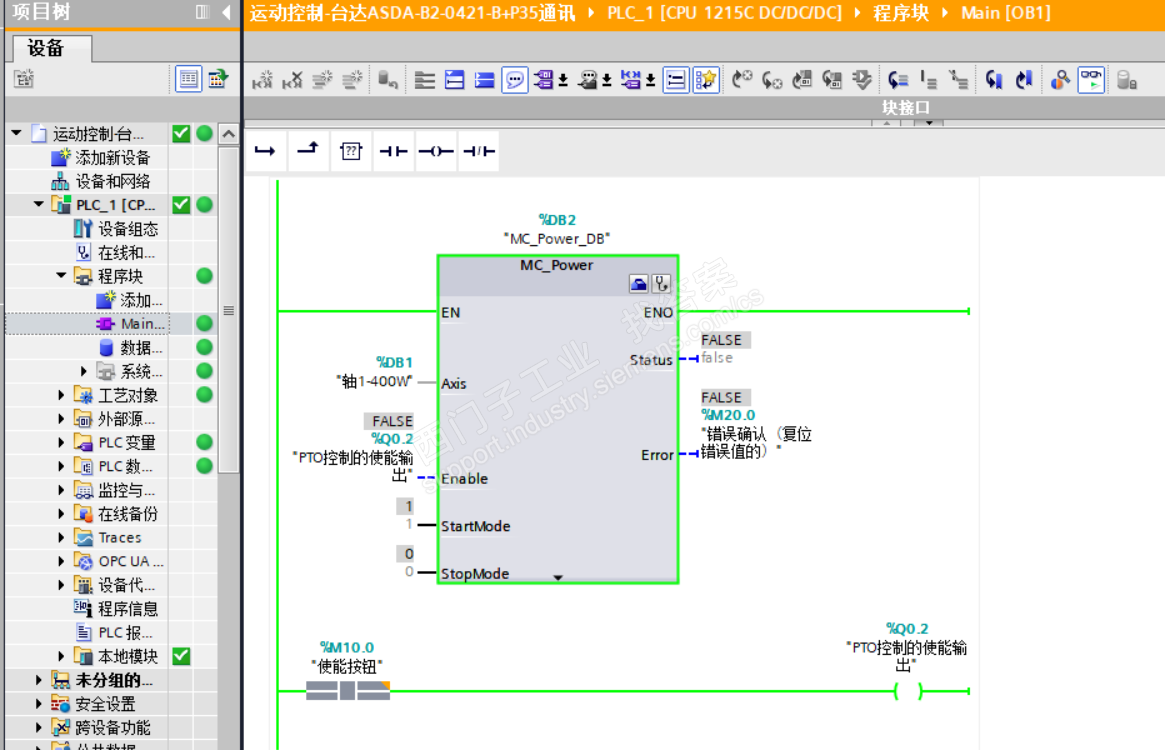The image size is (1165, 750).
Task: Click 程序块 in the breadcrumb path
Action: click(900, 13)
